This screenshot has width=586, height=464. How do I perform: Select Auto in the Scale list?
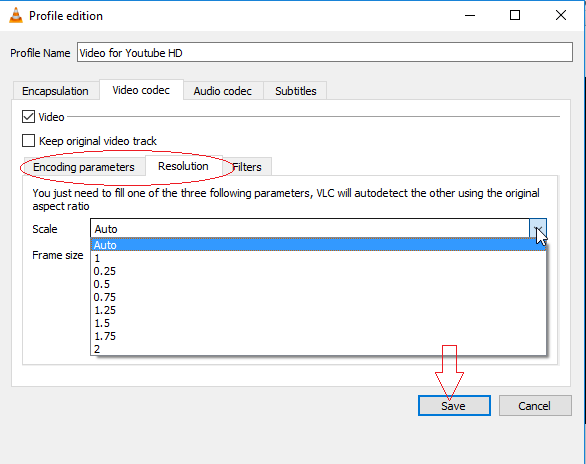(x=318, y=245)
